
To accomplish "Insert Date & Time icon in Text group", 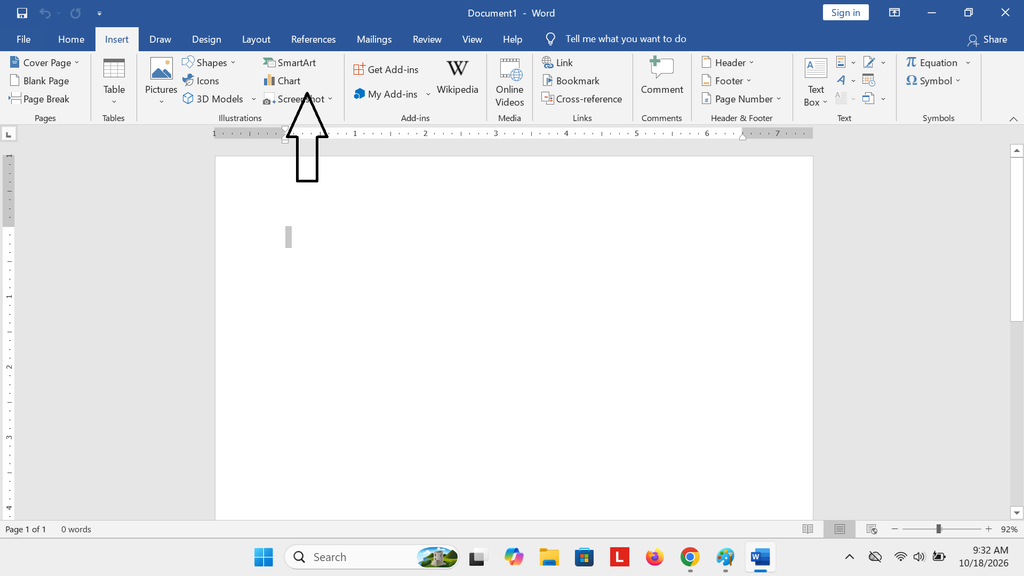I will [869, 80].
